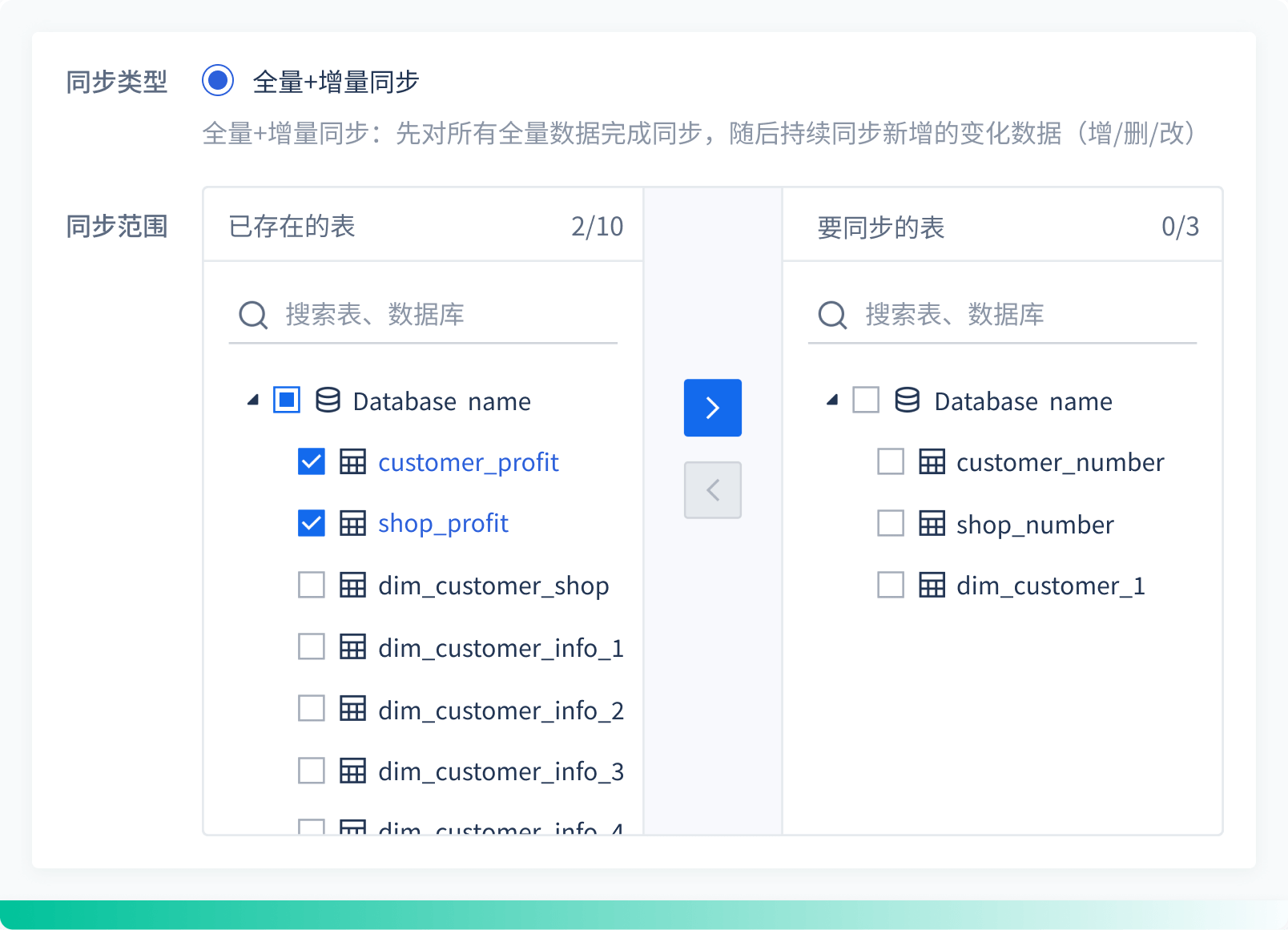Click the magnifier icon in left search bar

pos(252,314)
